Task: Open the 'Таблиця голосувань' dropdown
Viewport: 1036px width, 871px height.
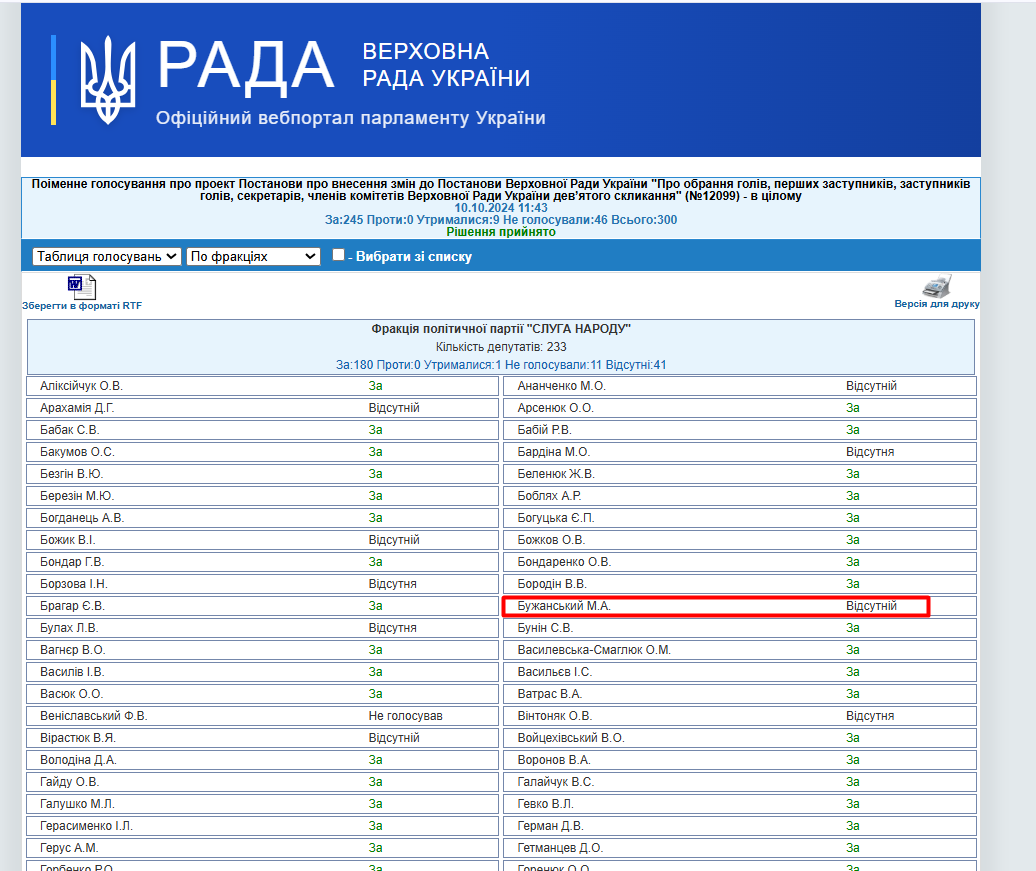Action: click(x=106, y=256)
